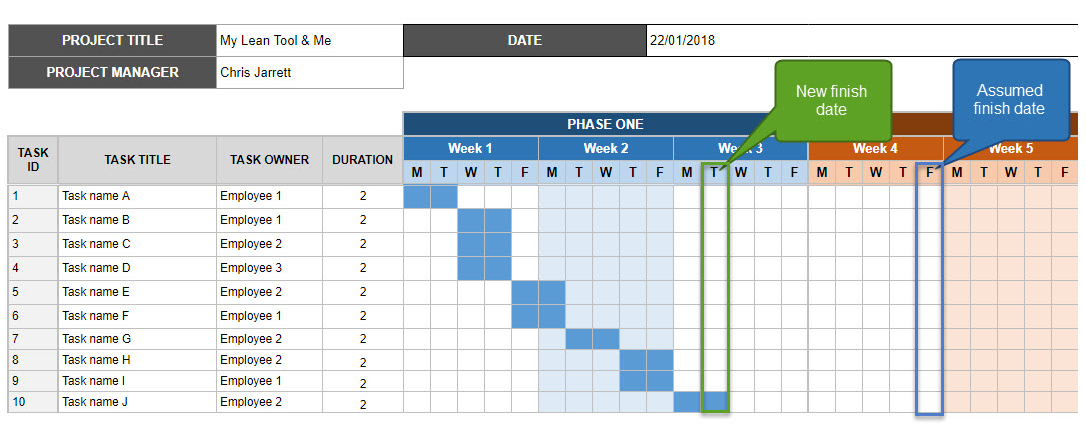The height and width of the screenshot is (430, 1086).
Task: Click the green New finish date callout
Action: click(x=832, y=100)
